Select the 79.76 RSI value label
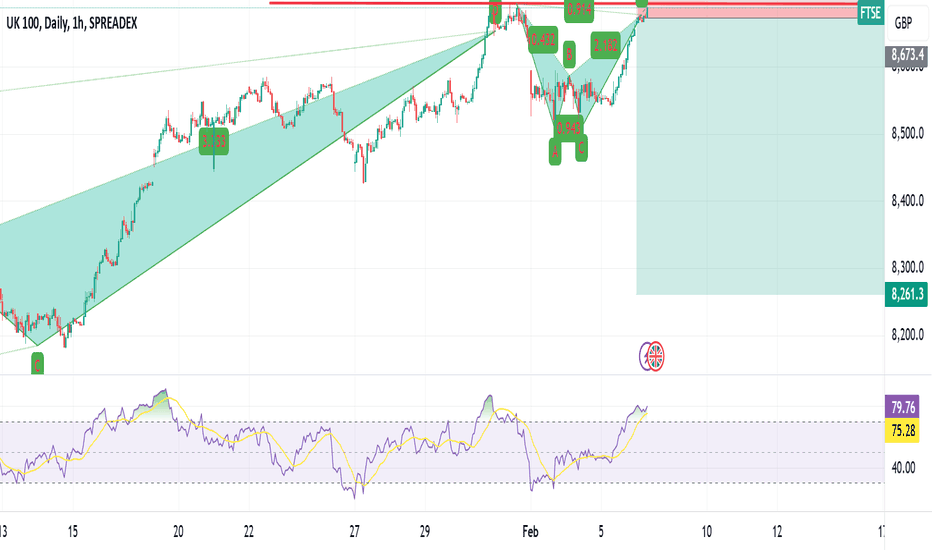The height and width of the screenshot is (550, 932). point(902,407)
